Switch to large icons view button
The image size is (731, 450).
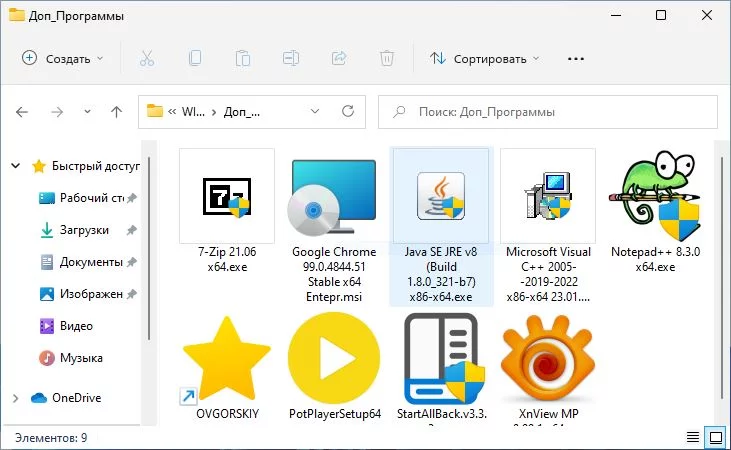pyautogui.click(x=716, y=437)
